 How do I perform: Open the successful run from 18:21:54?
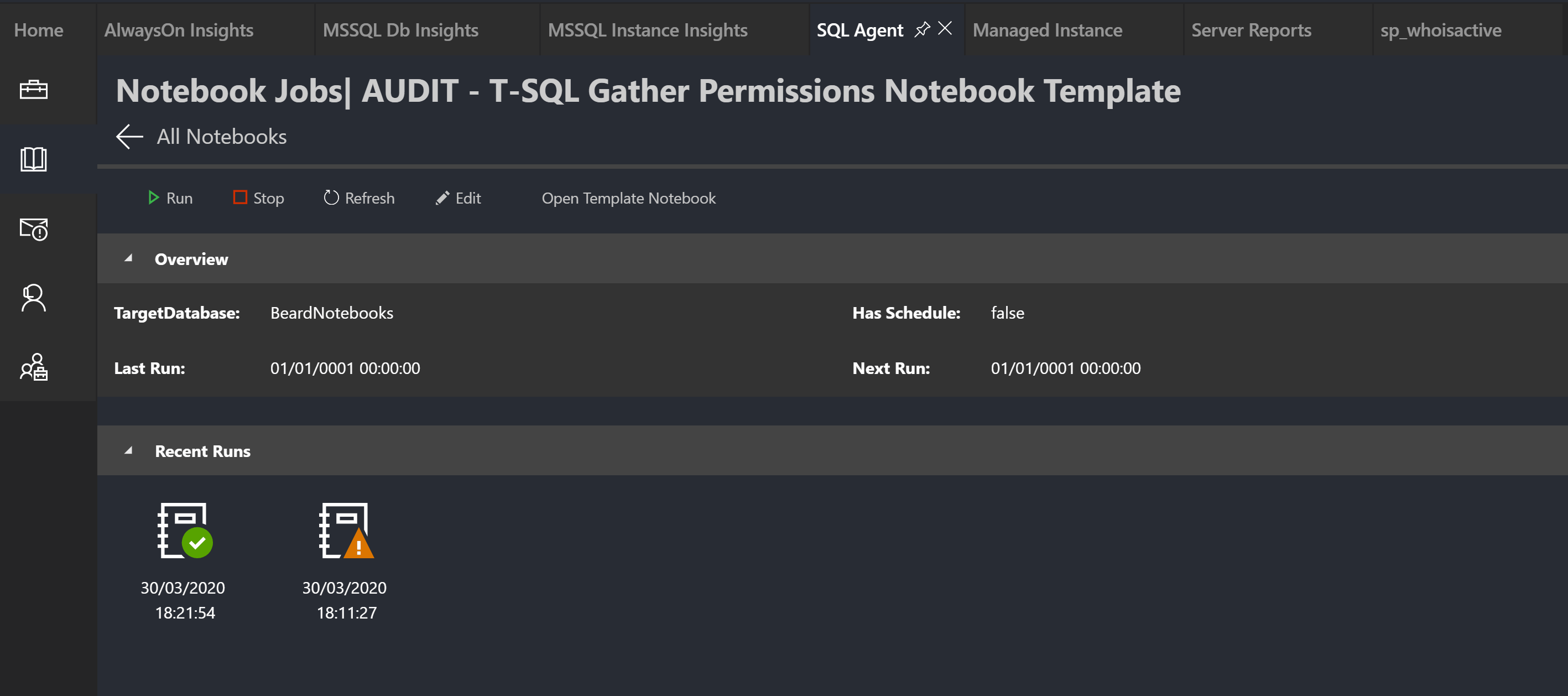click(184, 531)
